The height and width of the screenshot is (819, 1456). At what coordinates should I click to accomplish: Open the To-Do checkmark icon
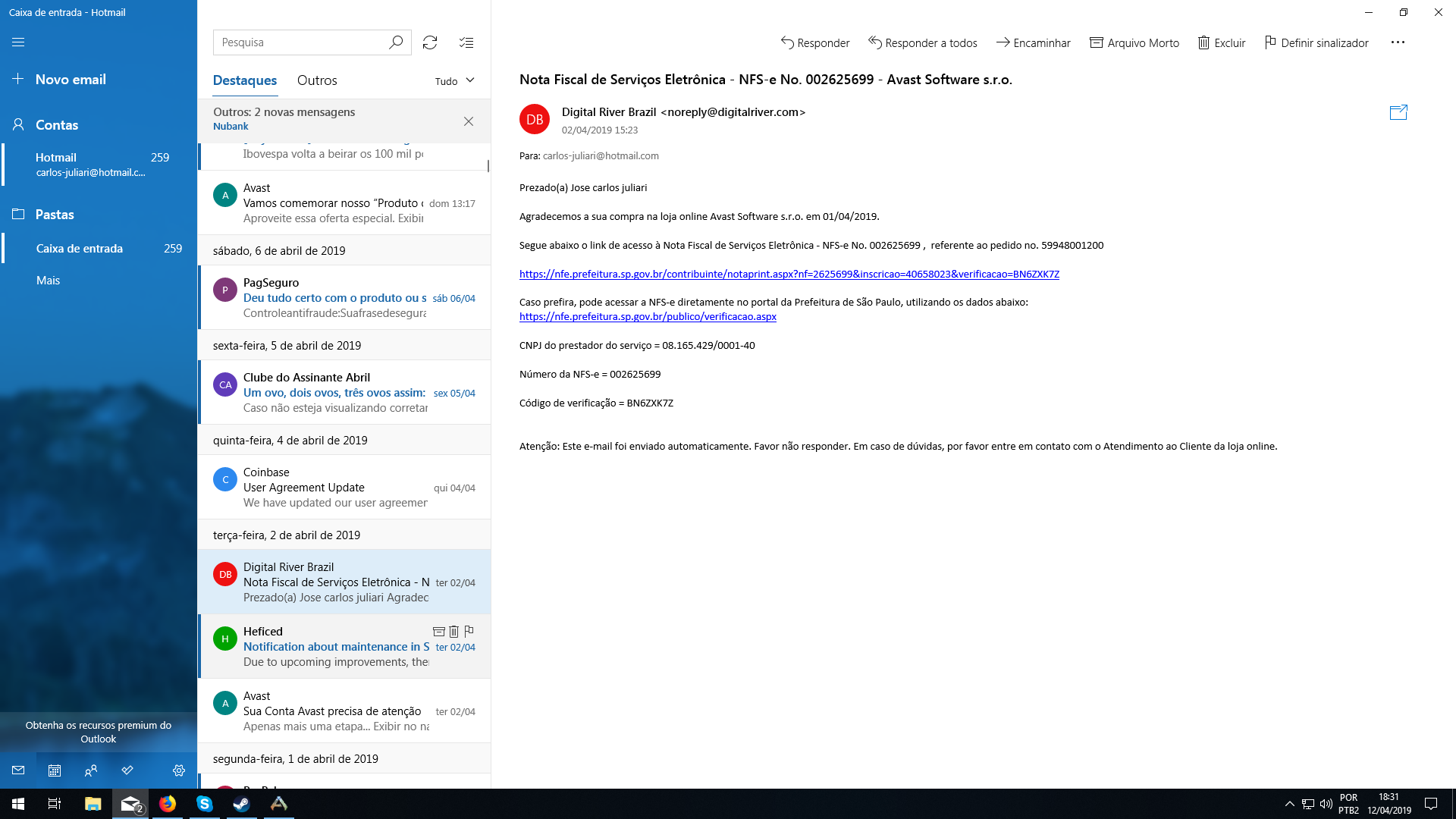click(127, 770)
